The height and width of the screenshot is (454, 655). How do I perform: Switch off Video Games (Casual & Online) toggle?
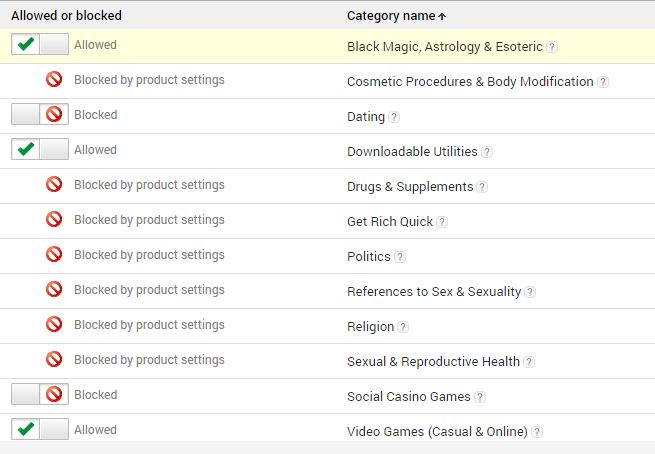click(x=40, y=430)
